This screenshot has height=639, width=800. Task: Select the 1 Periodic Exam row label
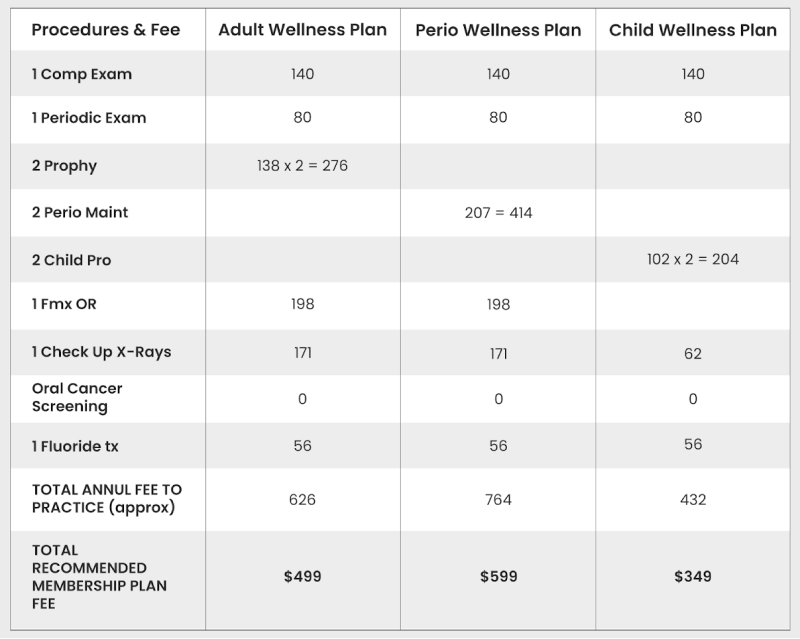point(88,118)
